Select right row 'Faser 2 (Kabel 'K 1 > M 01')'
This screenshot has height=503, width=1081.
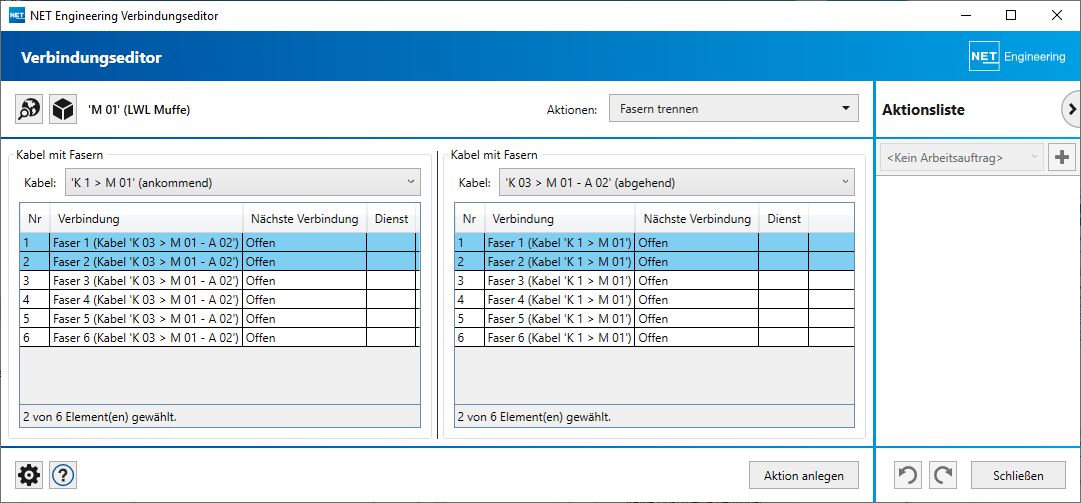pyautogui.click(x=654, y=262)
